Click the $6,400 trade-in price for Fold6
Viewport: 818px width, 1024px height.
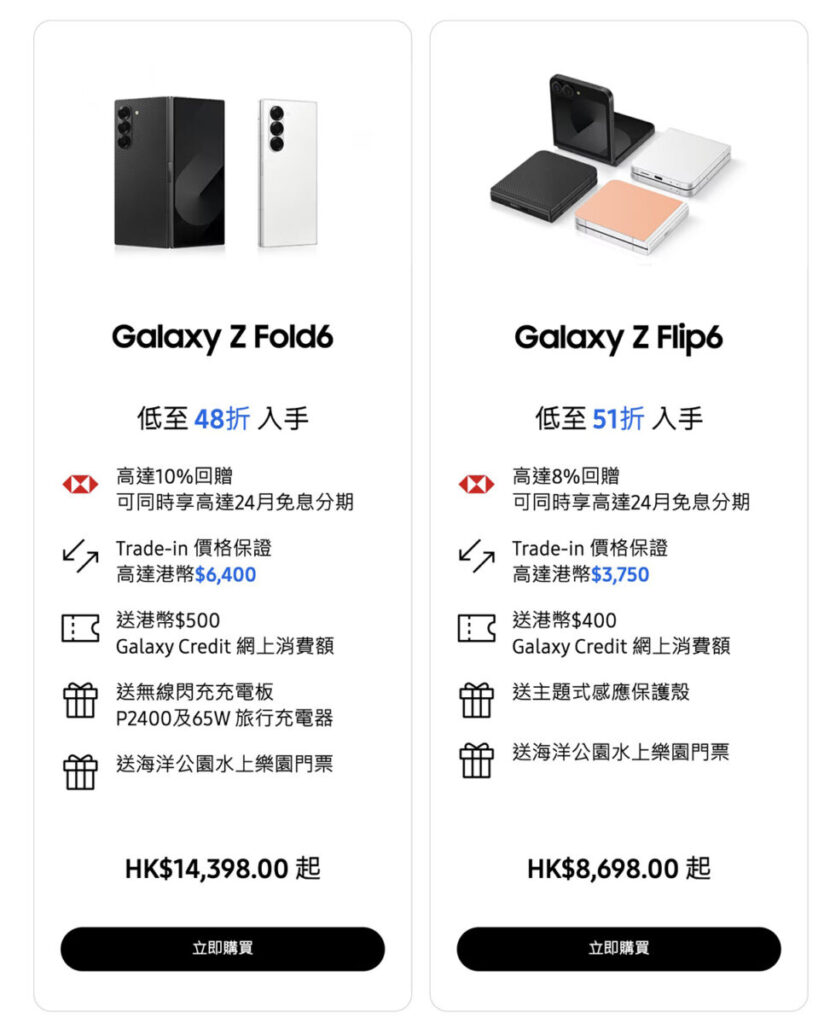[226, 575]
